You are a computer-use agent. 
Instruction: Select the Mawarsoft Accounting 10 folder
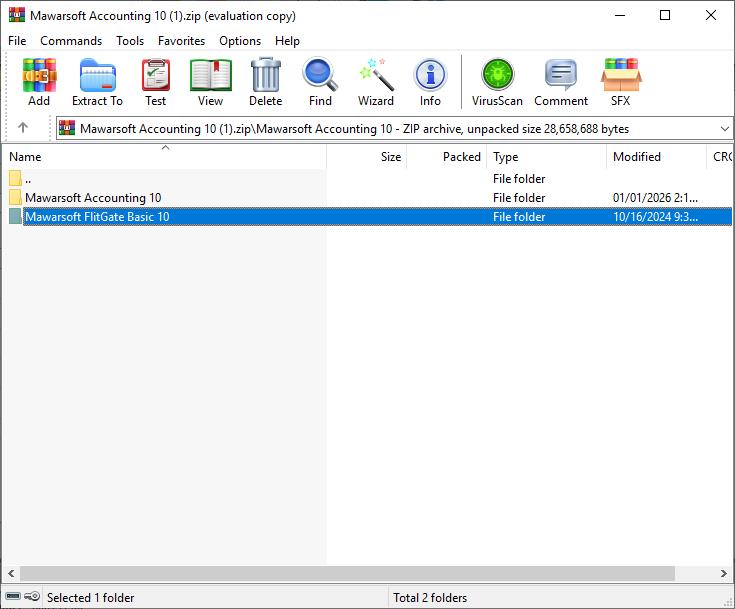[x=93, y=198]
